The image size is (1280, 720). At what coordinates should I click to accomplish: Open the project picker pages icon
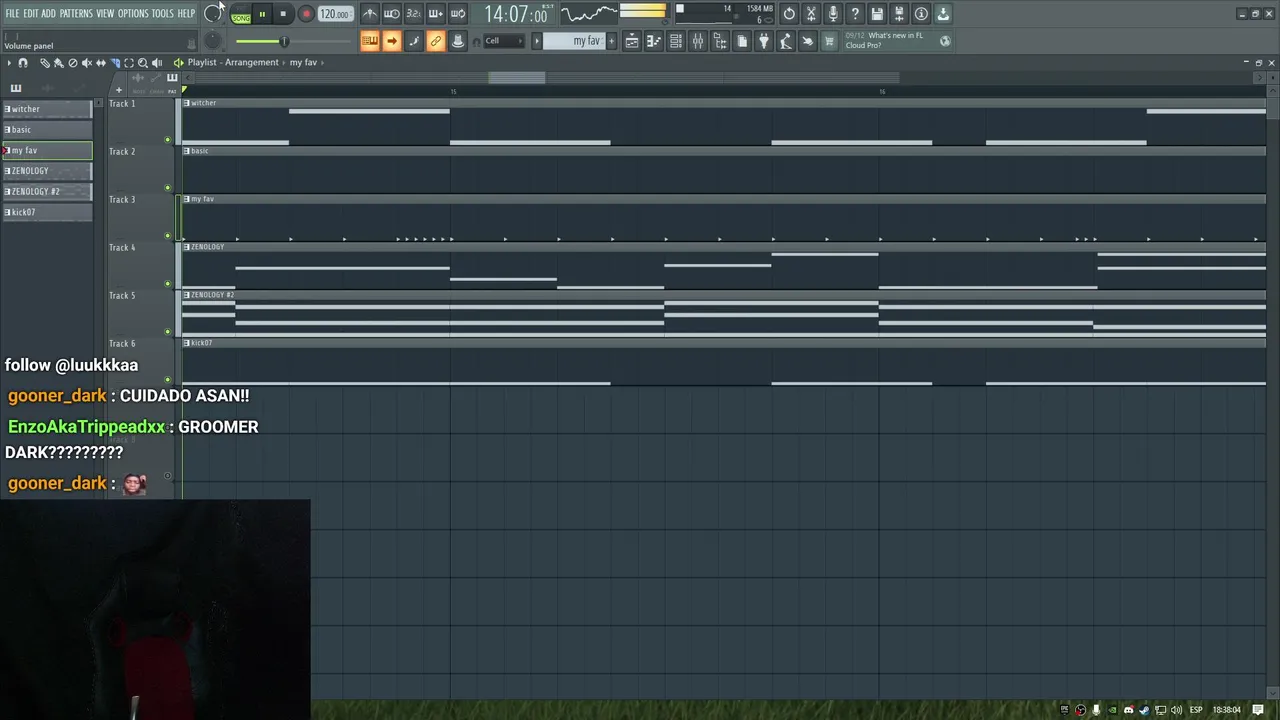[742, 41]
